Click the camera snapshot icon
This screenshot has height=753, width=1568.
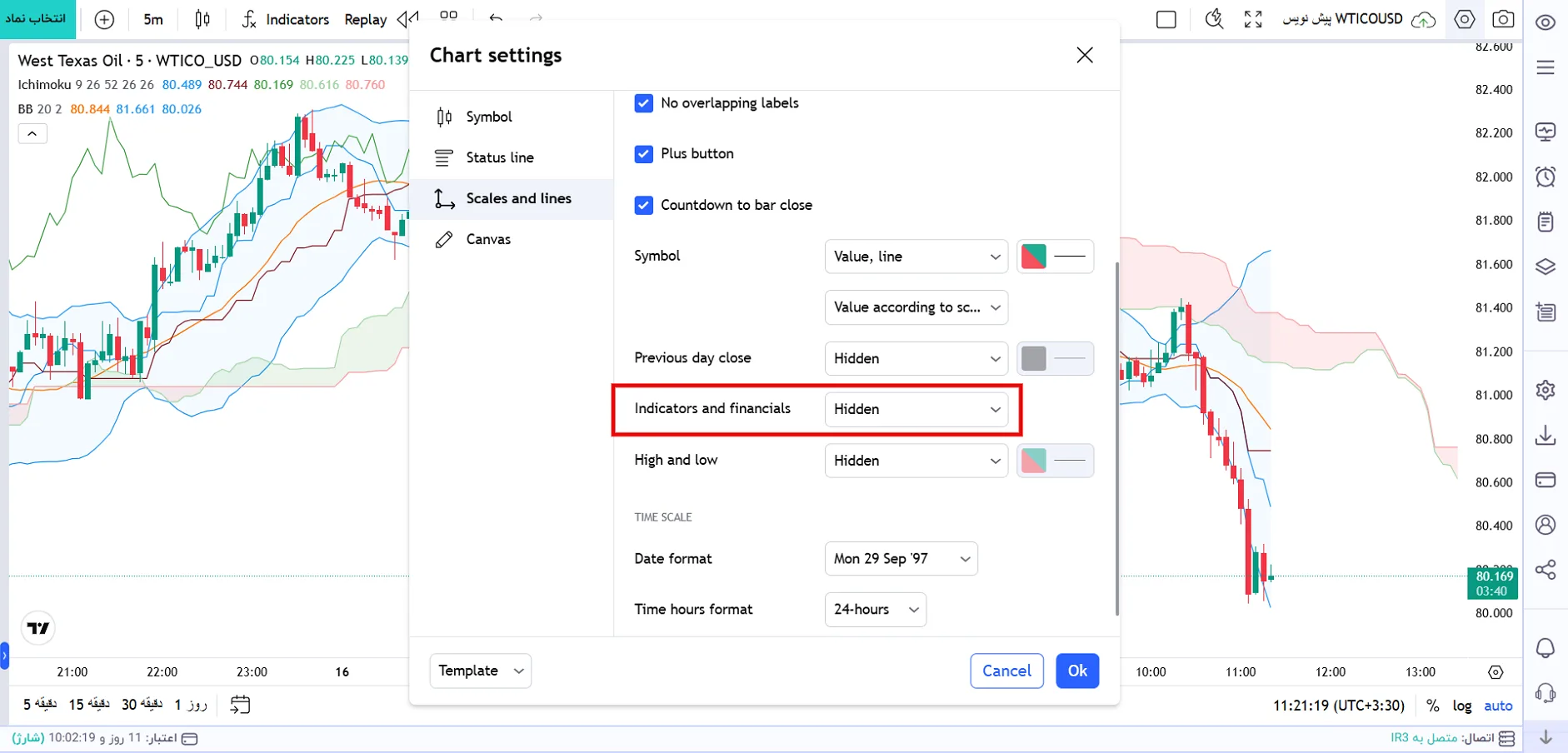pyautogui.click(x=1503, y=19)
